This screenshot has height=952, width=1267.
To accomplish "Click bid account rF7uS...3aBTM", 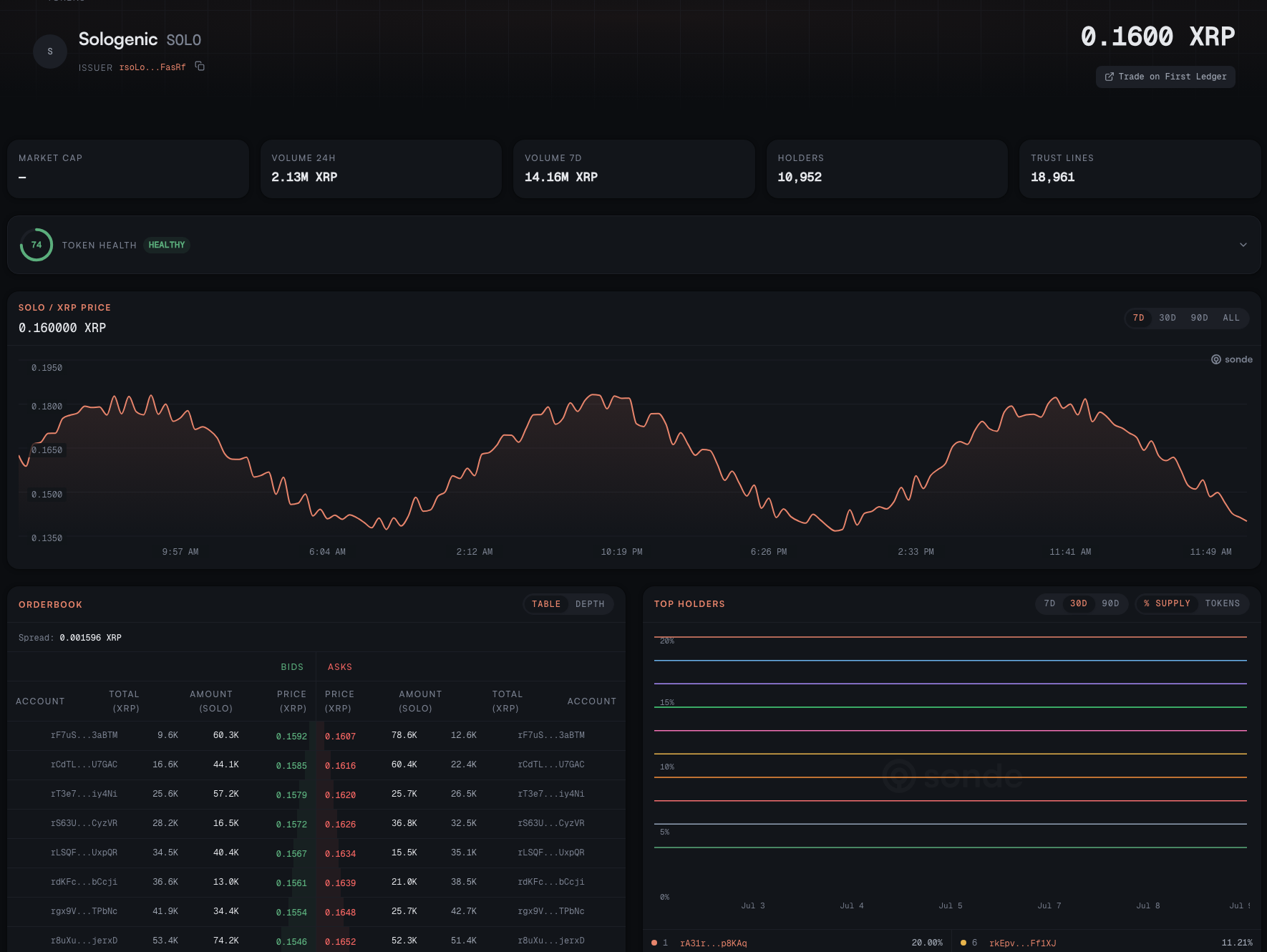I will tap(84, 735).
